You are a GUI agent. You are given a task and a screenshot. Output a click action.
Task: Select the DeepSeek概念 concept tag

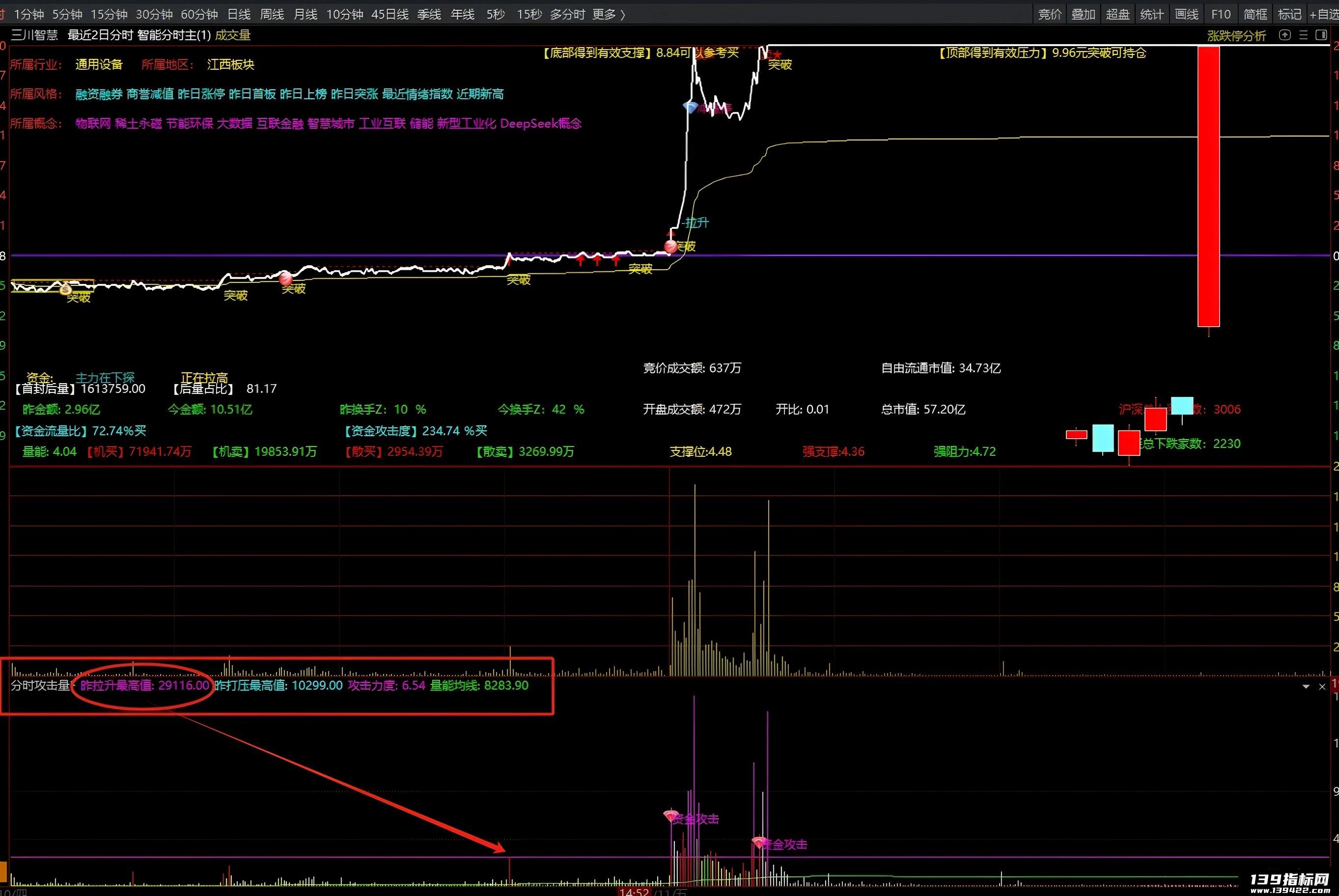[540, 123]
